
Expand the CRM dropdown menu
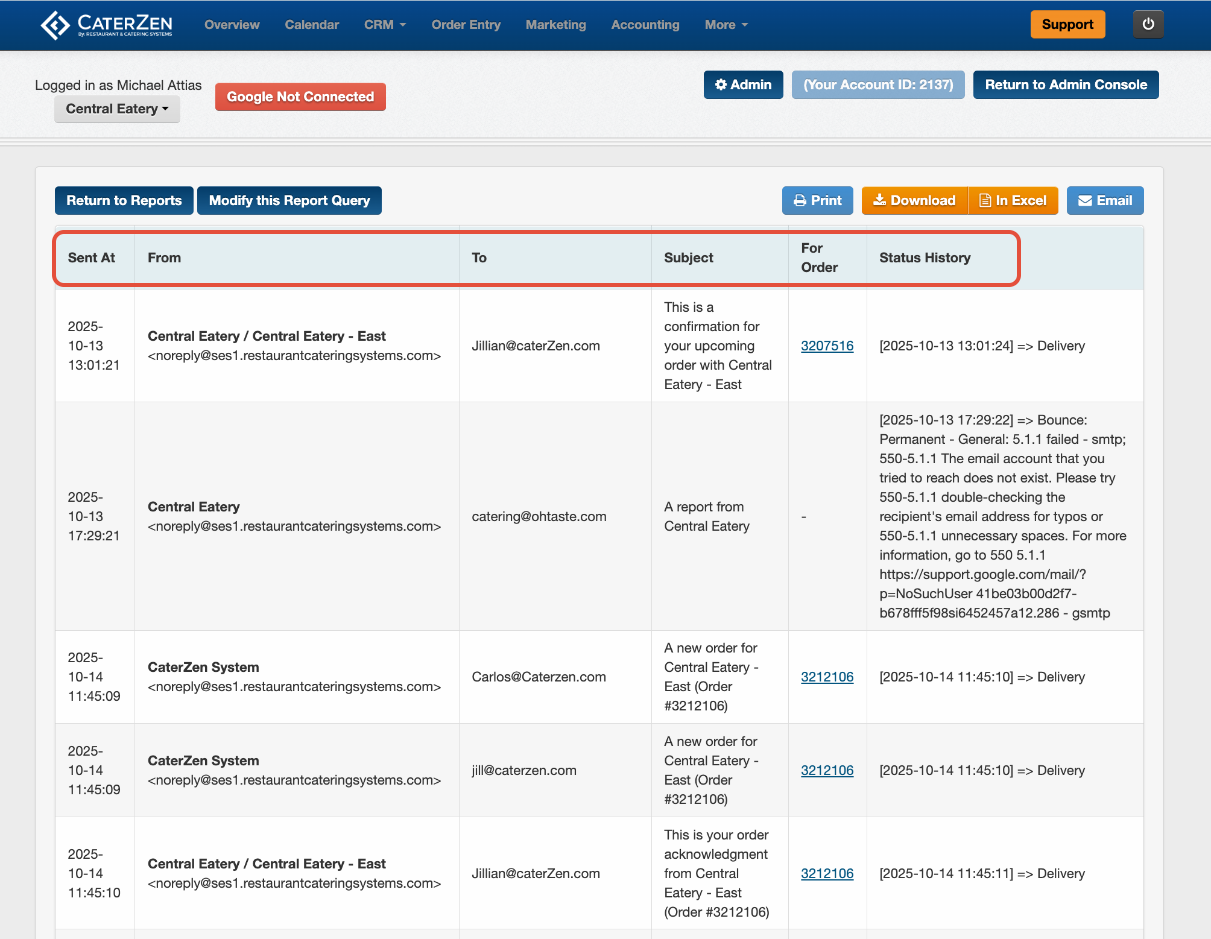tap(385, 25)
